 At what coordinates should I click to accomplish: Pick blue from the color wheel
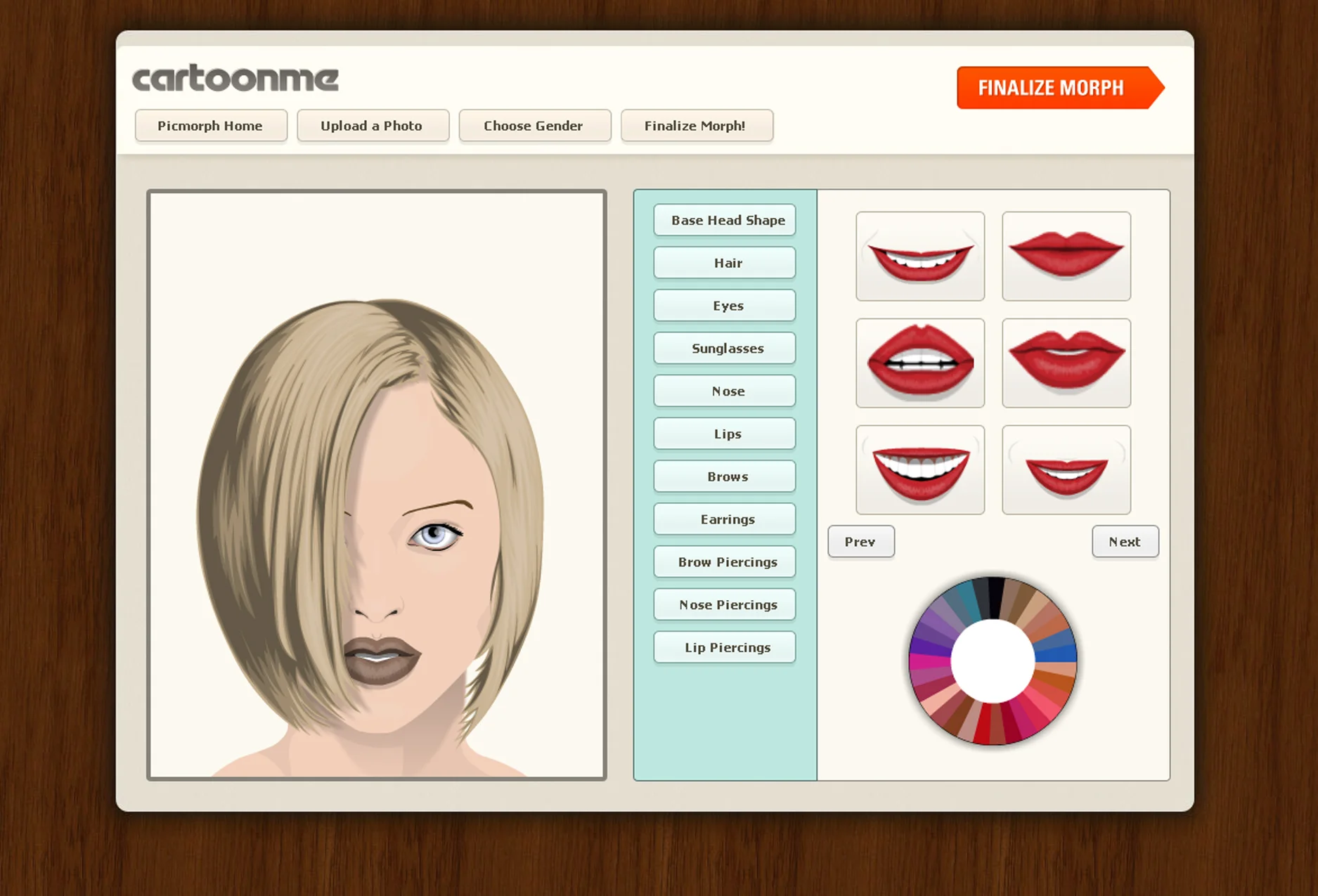(1057, 654)
